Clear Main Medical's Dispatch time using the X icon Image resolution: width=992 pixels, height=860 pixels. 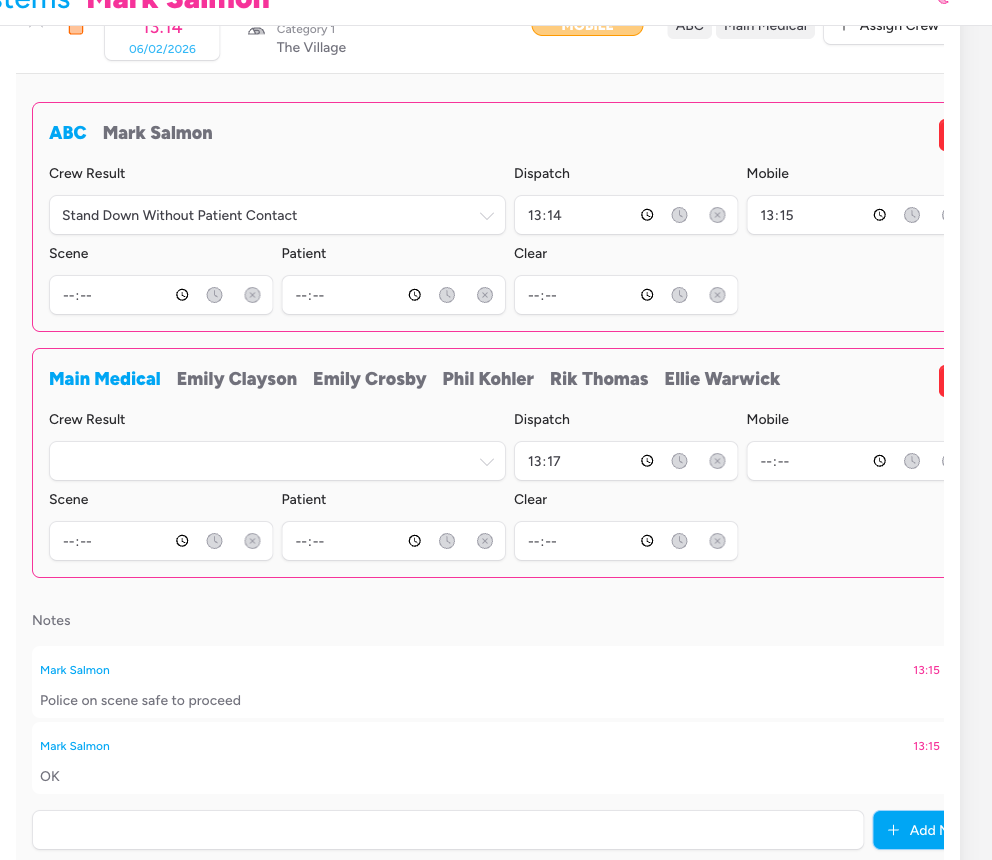coord(717,460)
